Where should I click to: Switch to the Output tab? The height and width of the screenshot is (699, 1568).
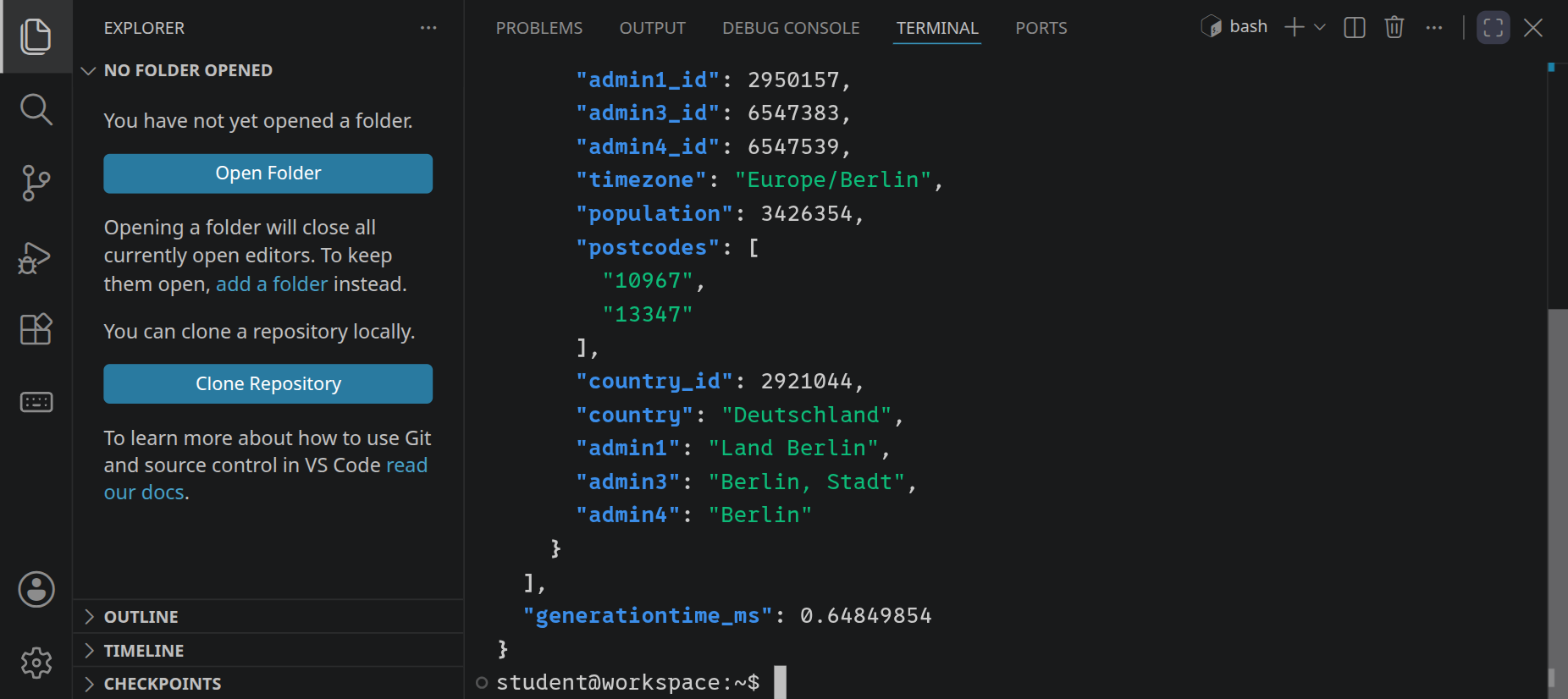coord(652,28)
